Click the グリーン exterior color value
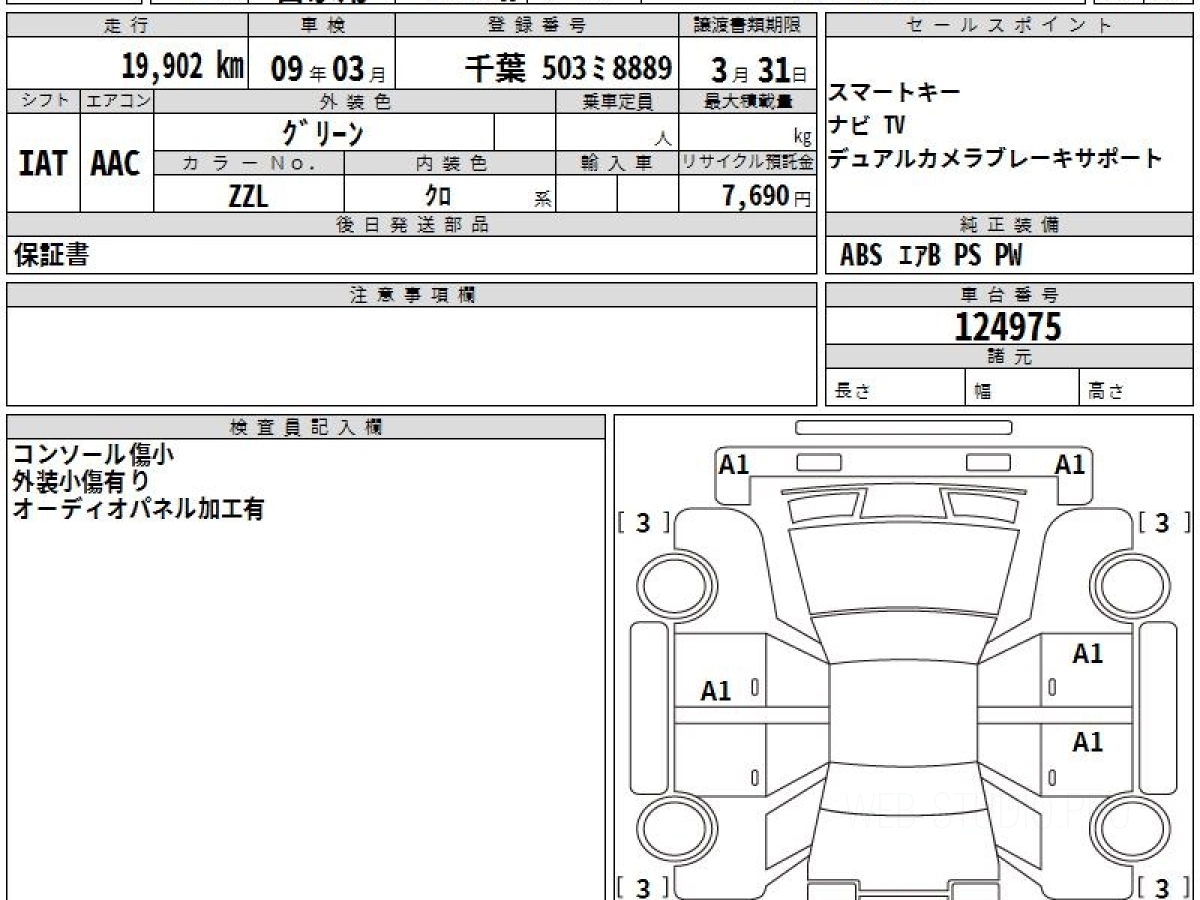1200x900 pixels. [323, 133]
